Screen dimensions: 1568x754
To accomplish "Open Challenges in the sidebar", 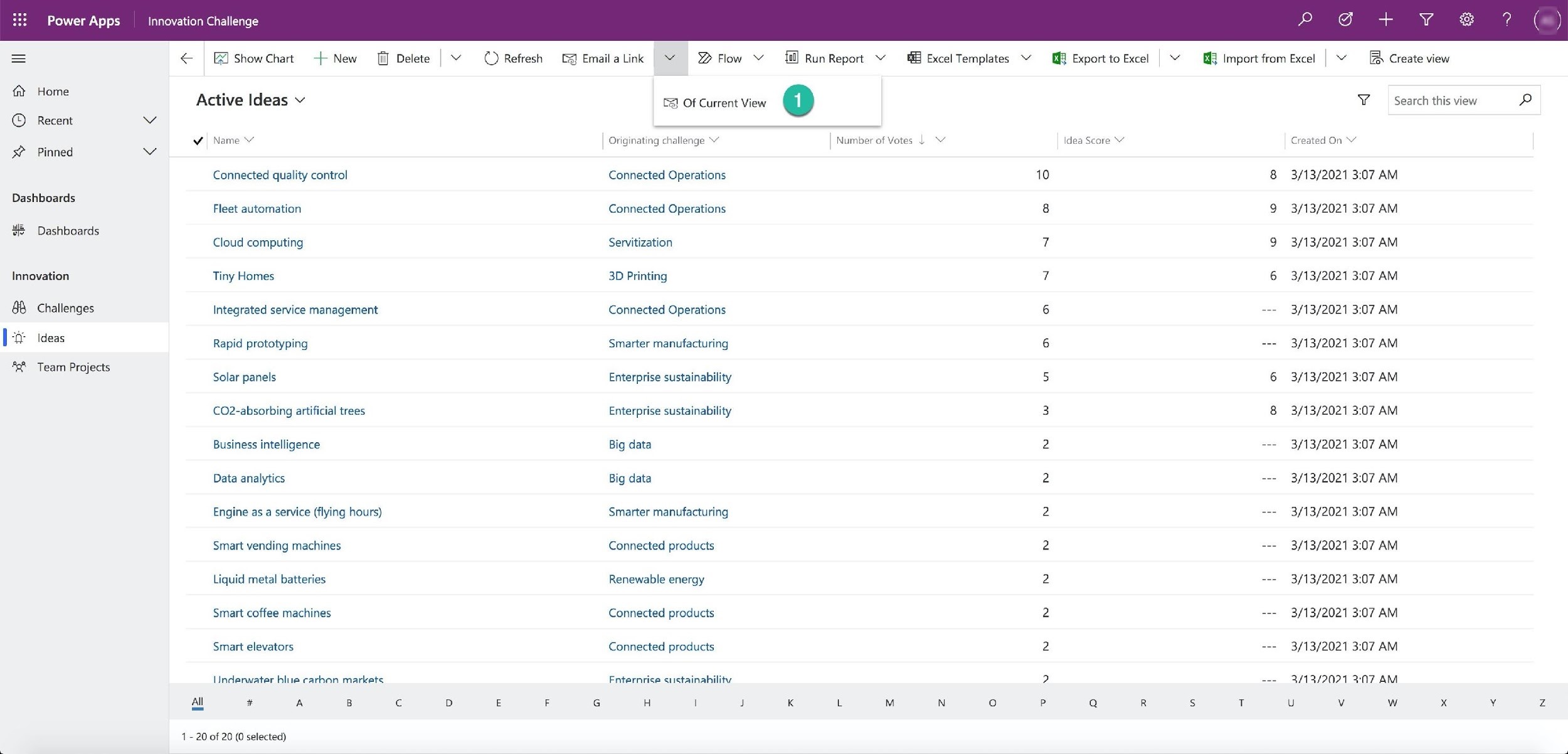I will (x=84, y=308).
